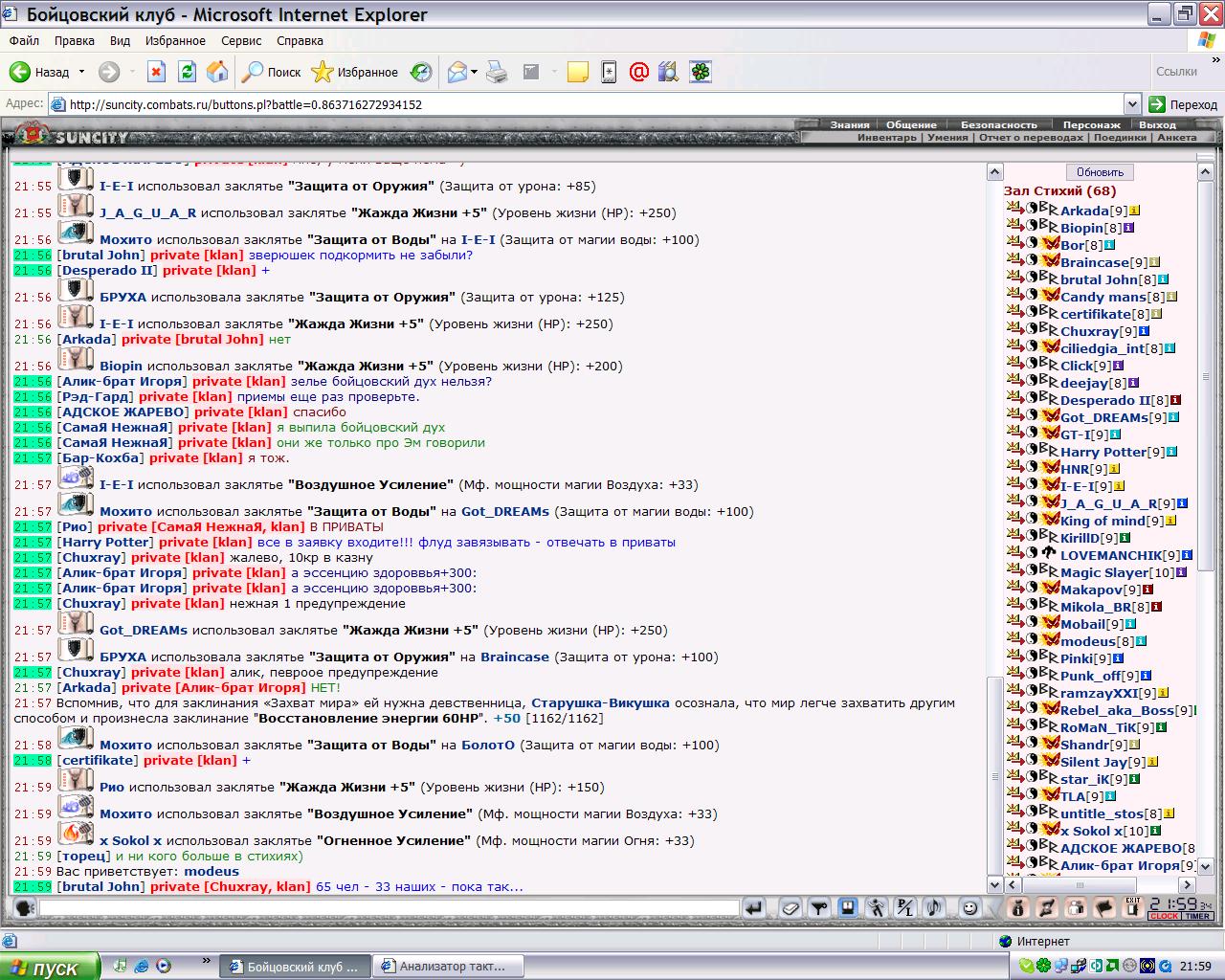Open the Инвентарь link in game header
The width and height of the screenshot is (1225, 980).
887,137
